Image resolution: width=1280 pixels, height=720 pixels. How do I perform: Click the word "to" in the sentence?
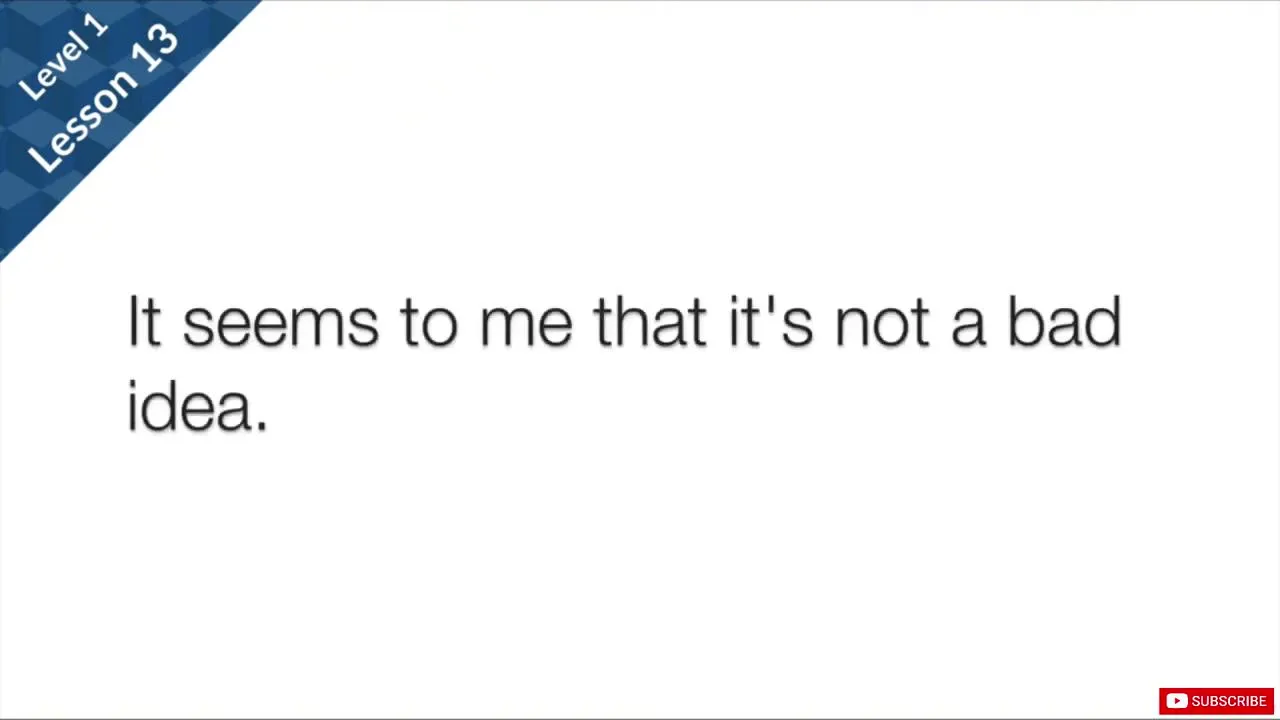[x=428, y=324]
